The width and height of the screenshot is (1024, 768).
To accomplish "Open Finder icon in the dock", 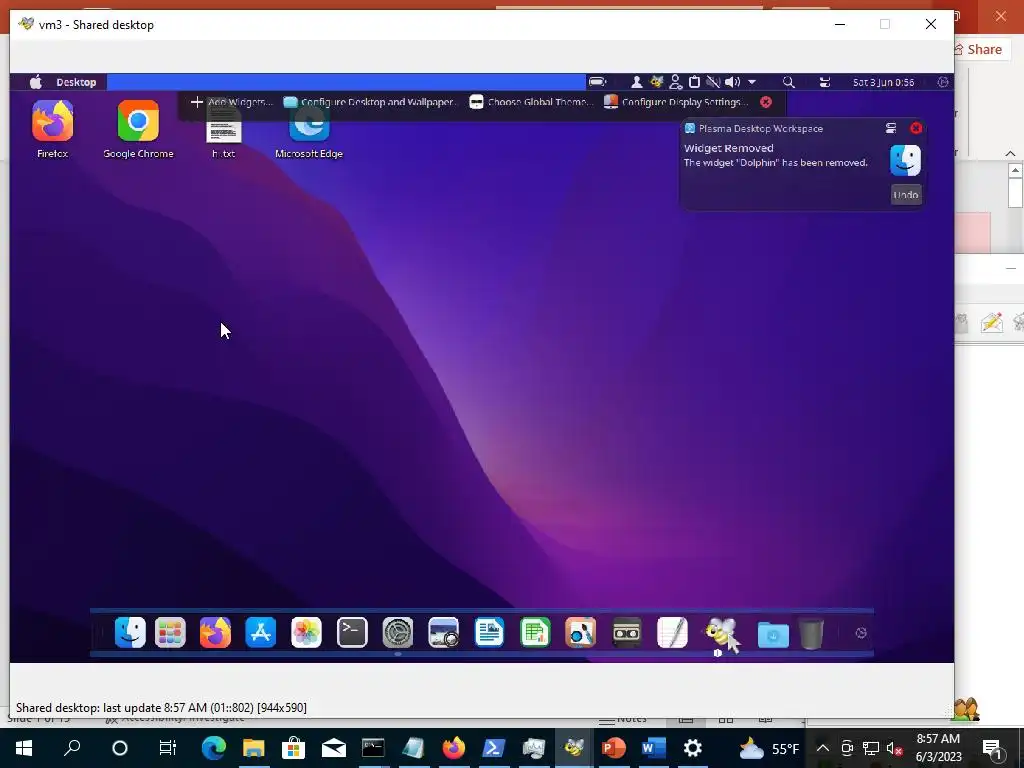I will (x=130, y=632).
